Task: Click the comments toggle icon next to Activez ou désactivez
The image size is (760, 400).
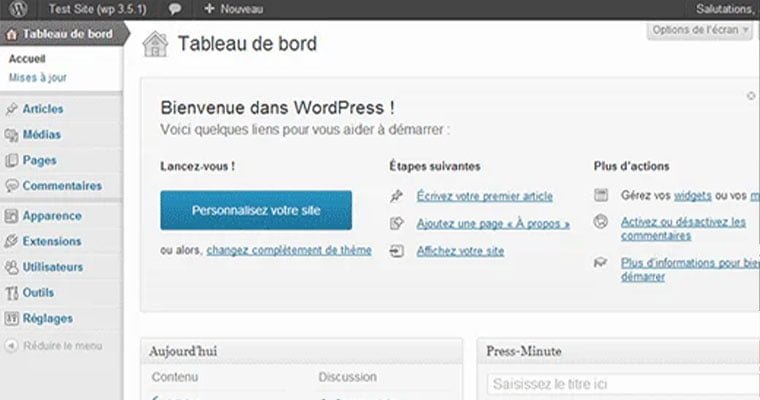Action: 601,222
